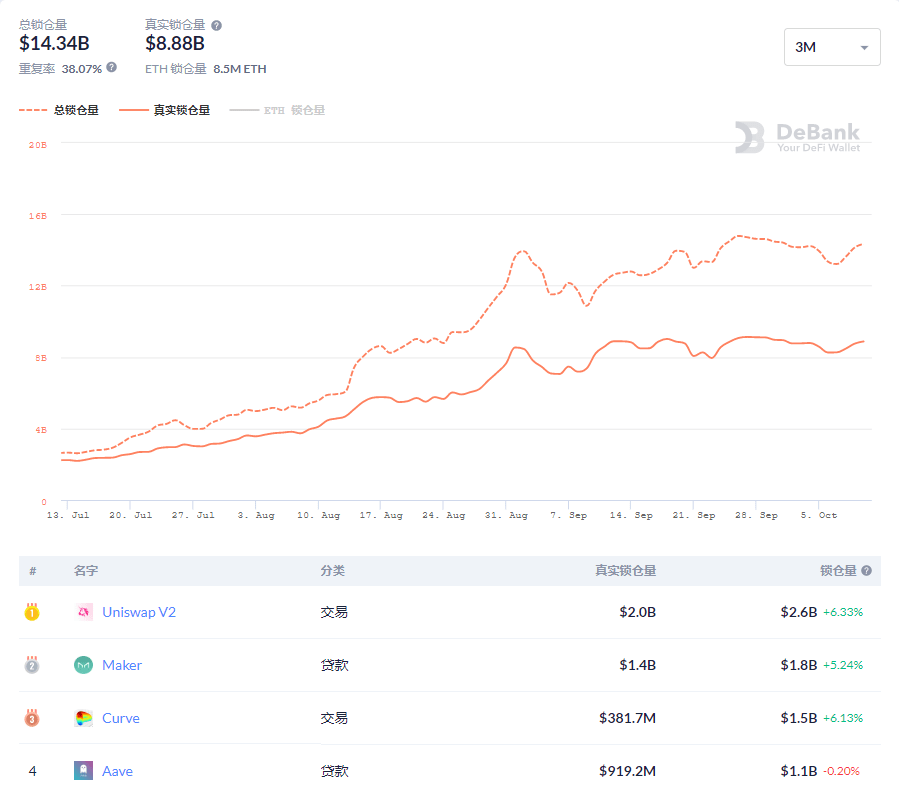899x796 pixels.
Task: Click help icon in 锁仓量 column header
Action: [866, 571]
